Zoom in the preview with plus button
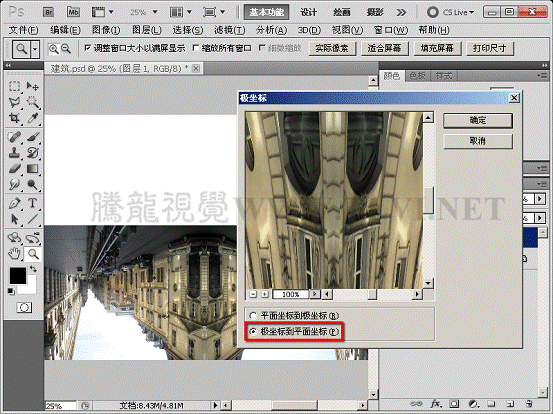 point(265,294)
